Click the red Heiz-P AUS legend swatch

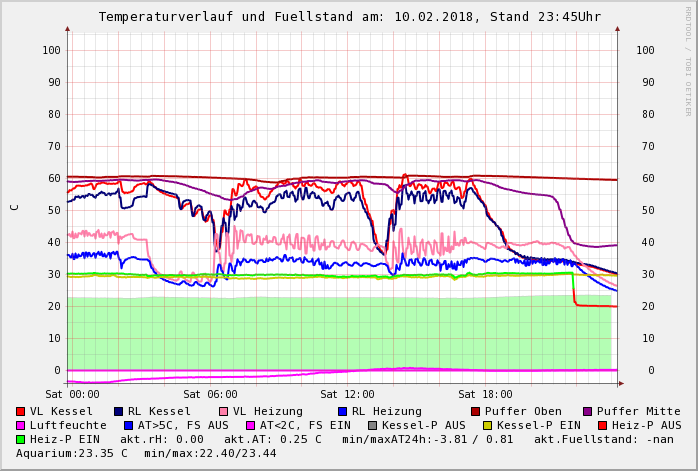(x=602, y=425)
